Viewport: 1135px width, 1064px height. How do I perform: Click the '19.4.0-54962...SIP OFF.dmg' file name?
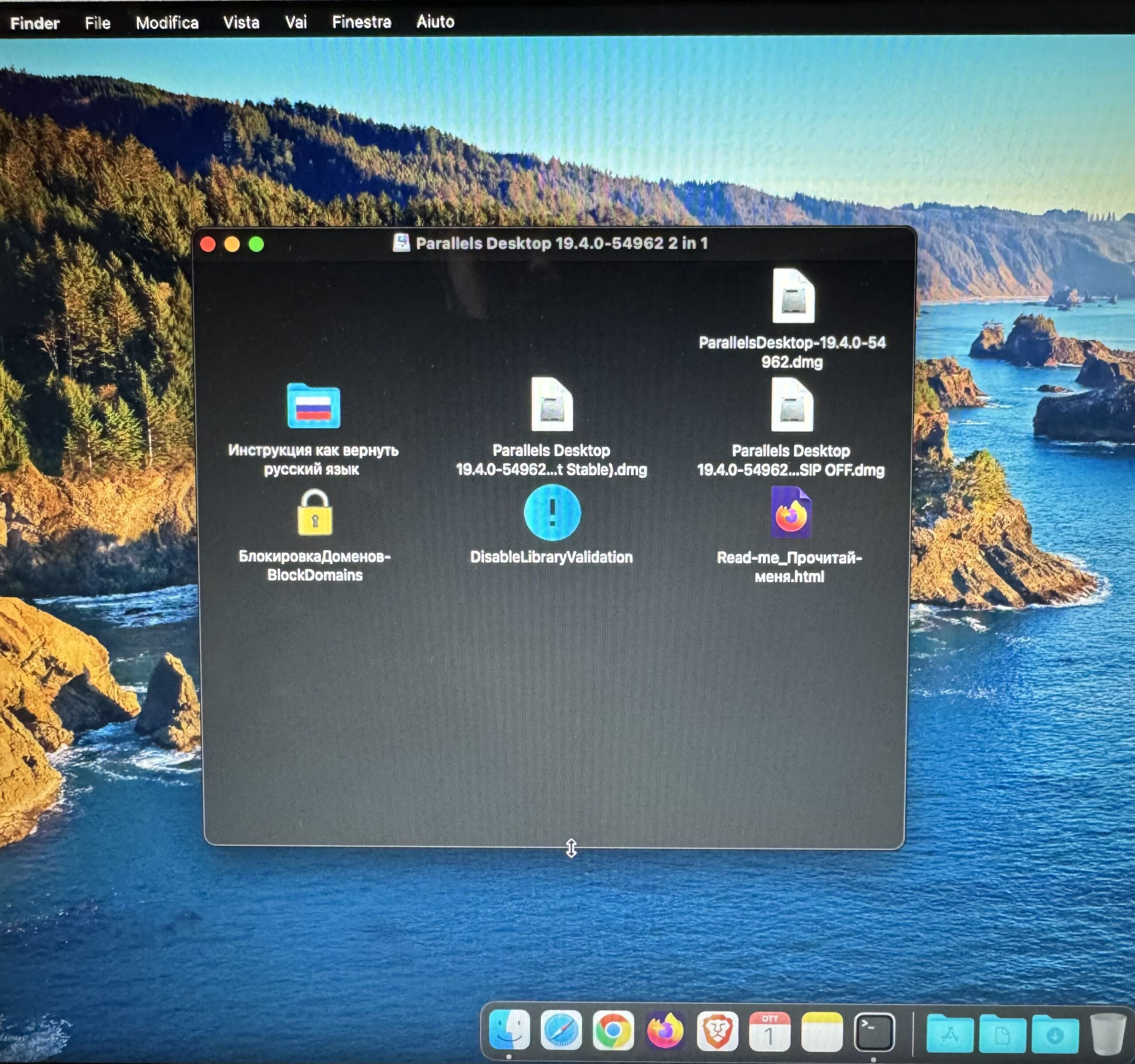pyautogui.click(x=791, y=470)
